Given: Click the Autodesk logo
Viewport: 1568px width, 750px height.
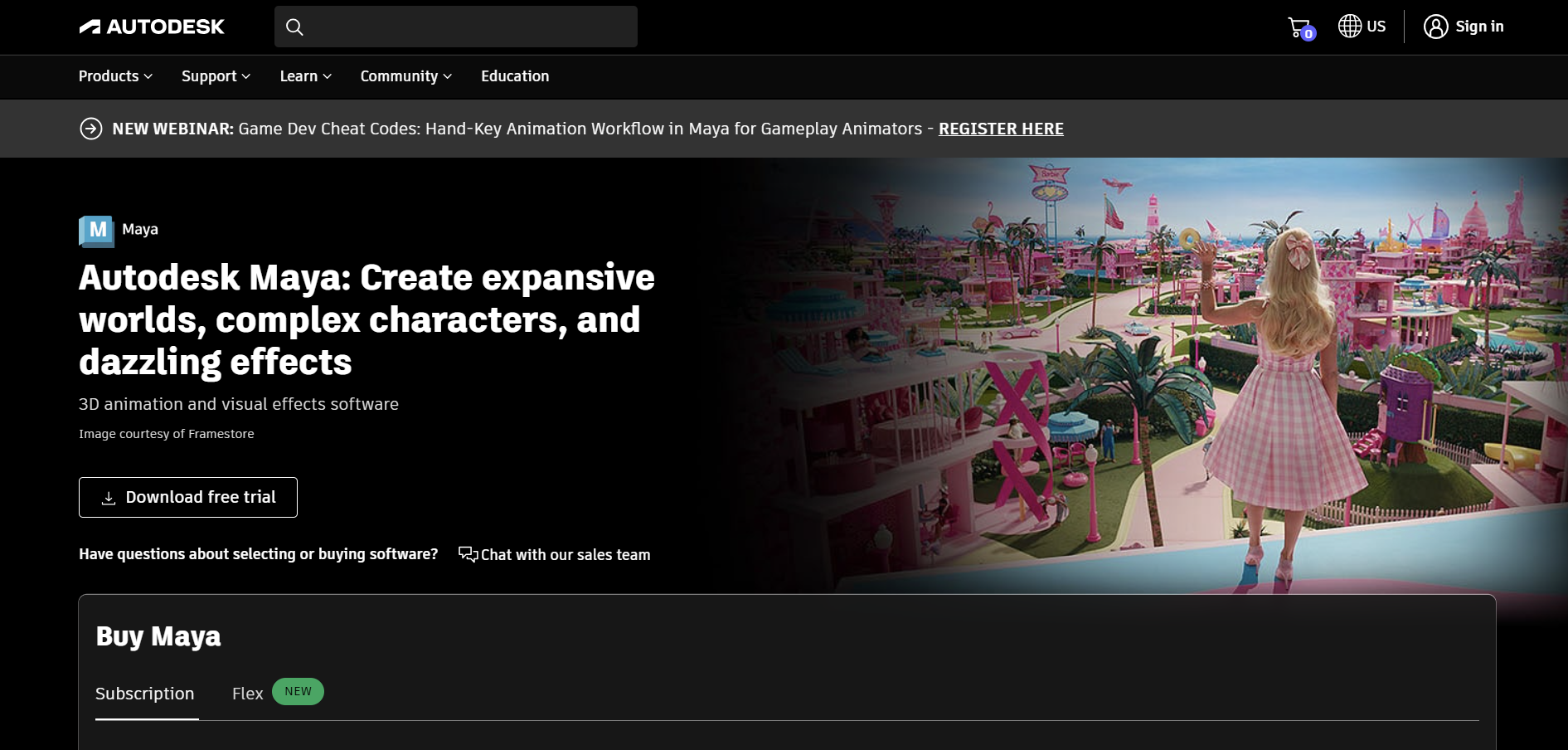Looking at the screenshot, I should tap(152, 27).
